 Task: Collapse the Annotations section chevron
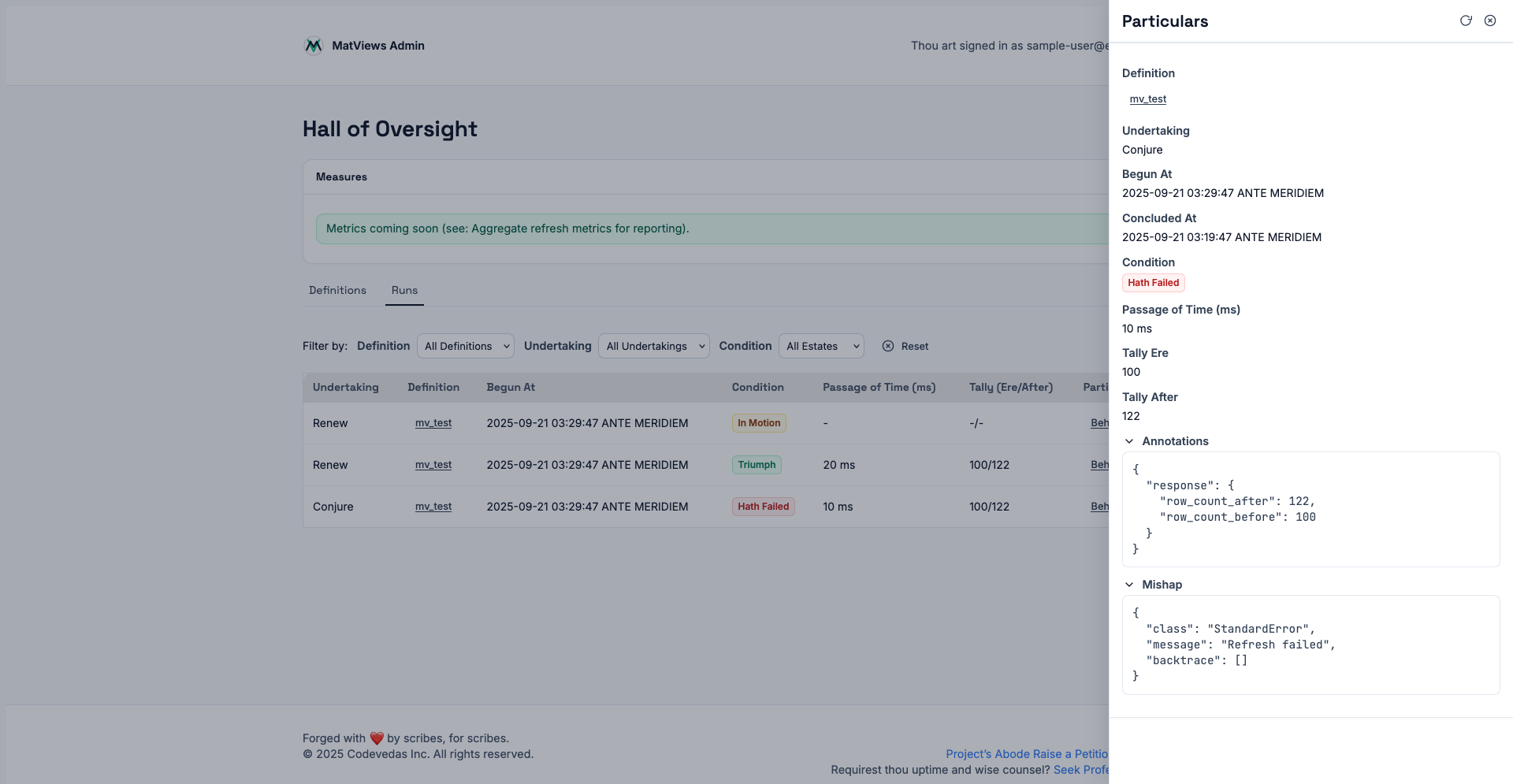[1129, 441]
